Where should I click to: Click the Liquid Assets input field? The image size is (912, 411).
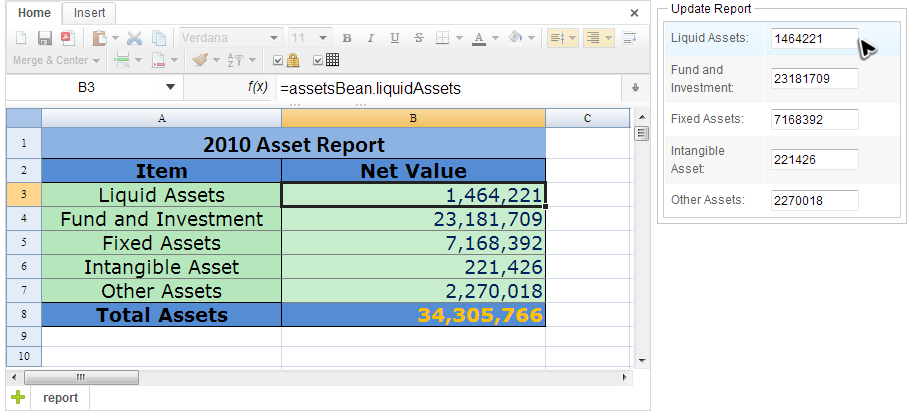[814, 38]
